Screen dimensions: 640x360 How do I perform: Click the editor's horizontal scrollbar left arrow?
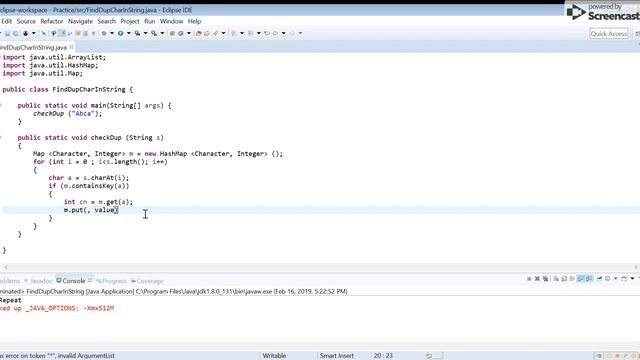(6, 267)
